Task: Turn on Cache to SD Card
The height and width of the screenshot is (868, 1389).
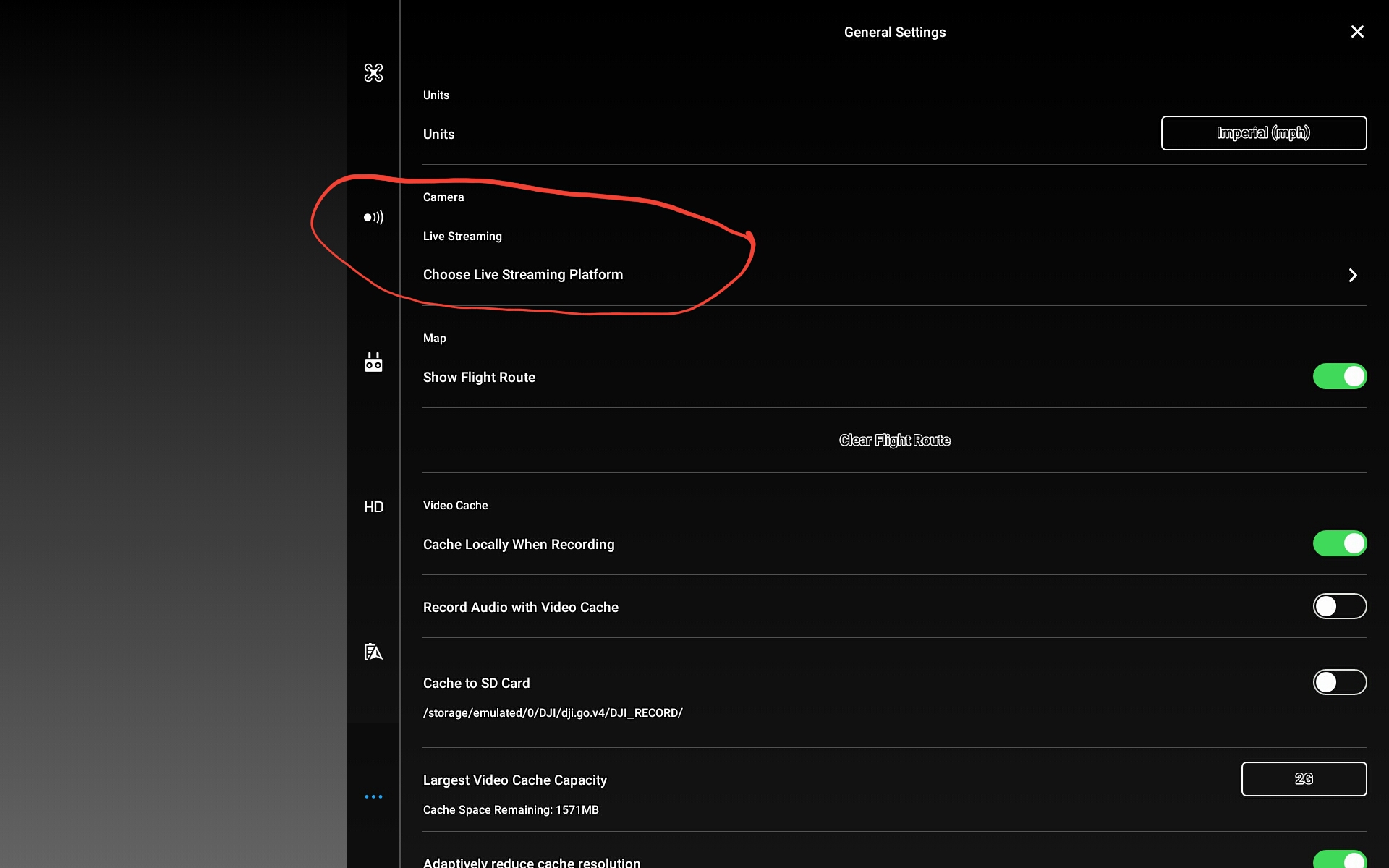Action: pos(1339,682)
